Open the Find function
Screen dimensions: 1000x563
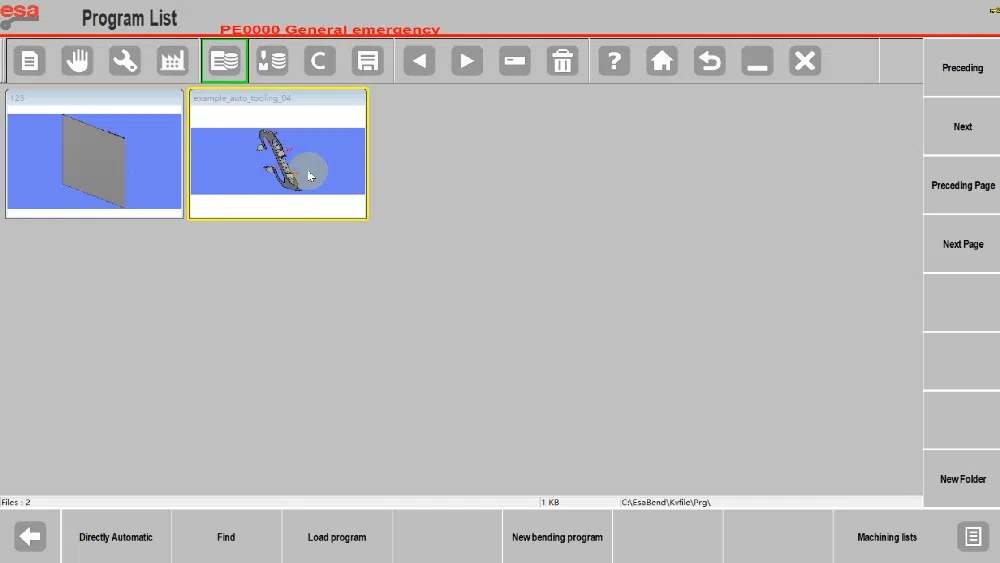point(226,537)
